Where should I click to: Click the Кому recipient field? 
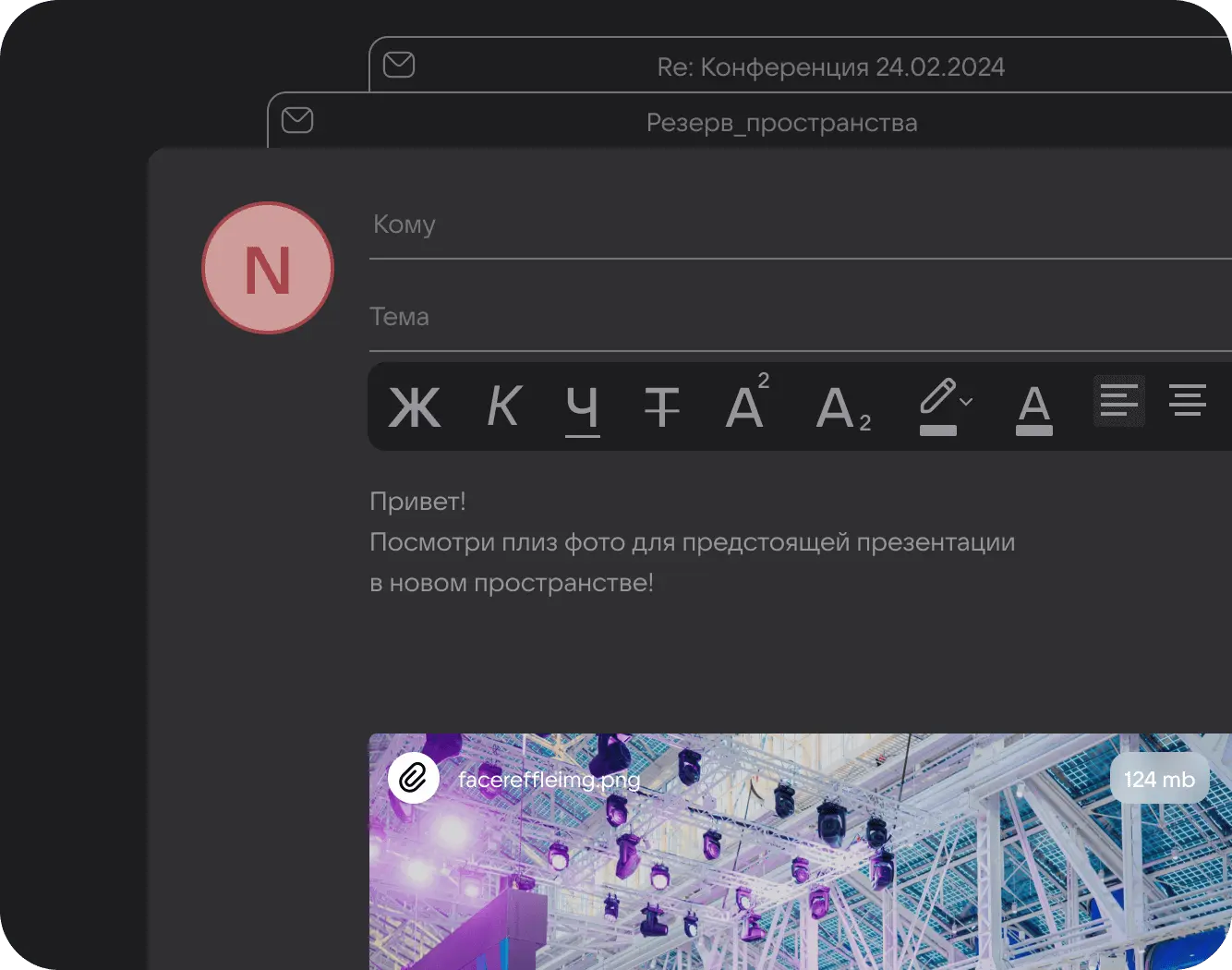[x=794, y=225]
